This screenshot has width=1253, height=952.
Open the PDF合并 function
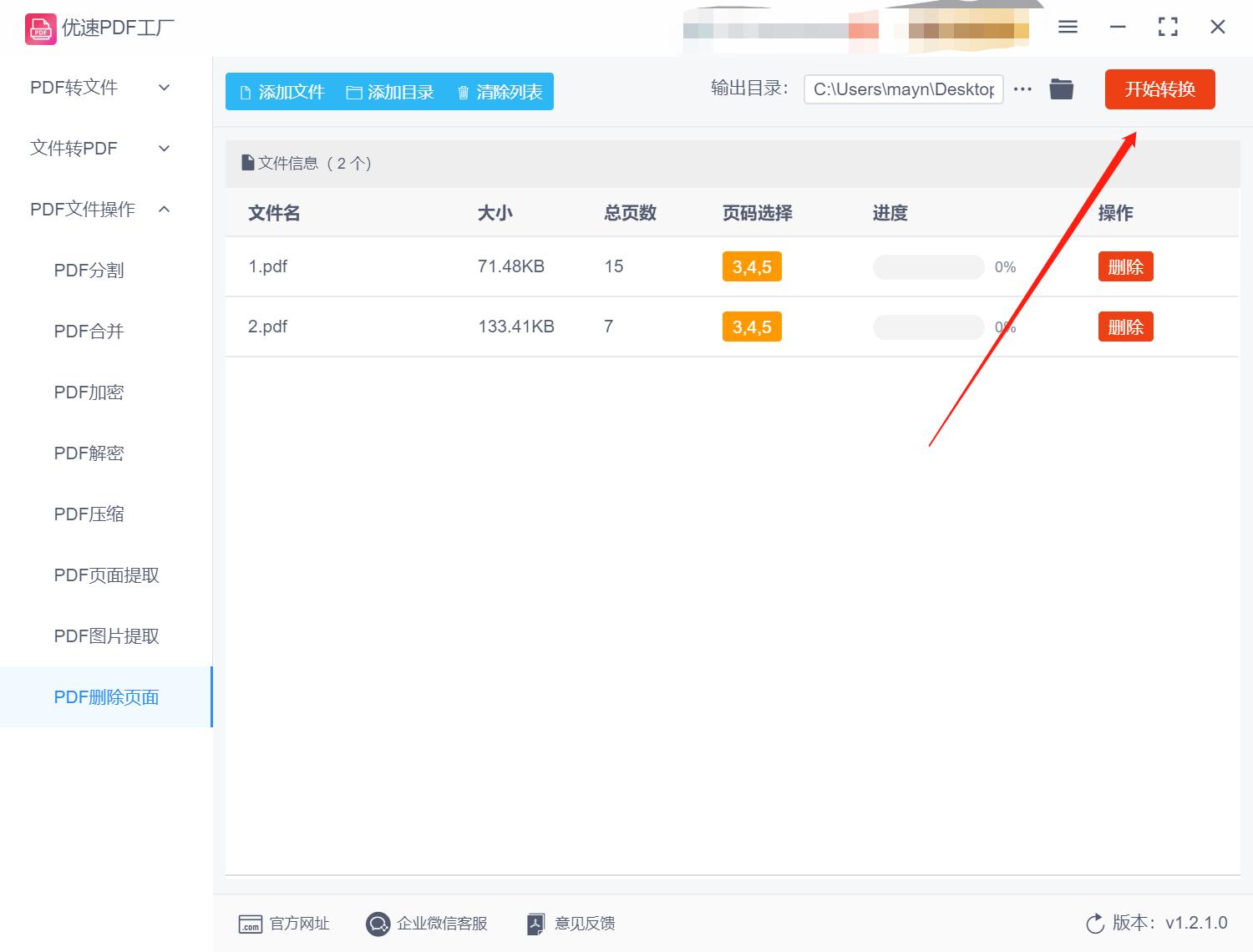[x=88, y=331]
